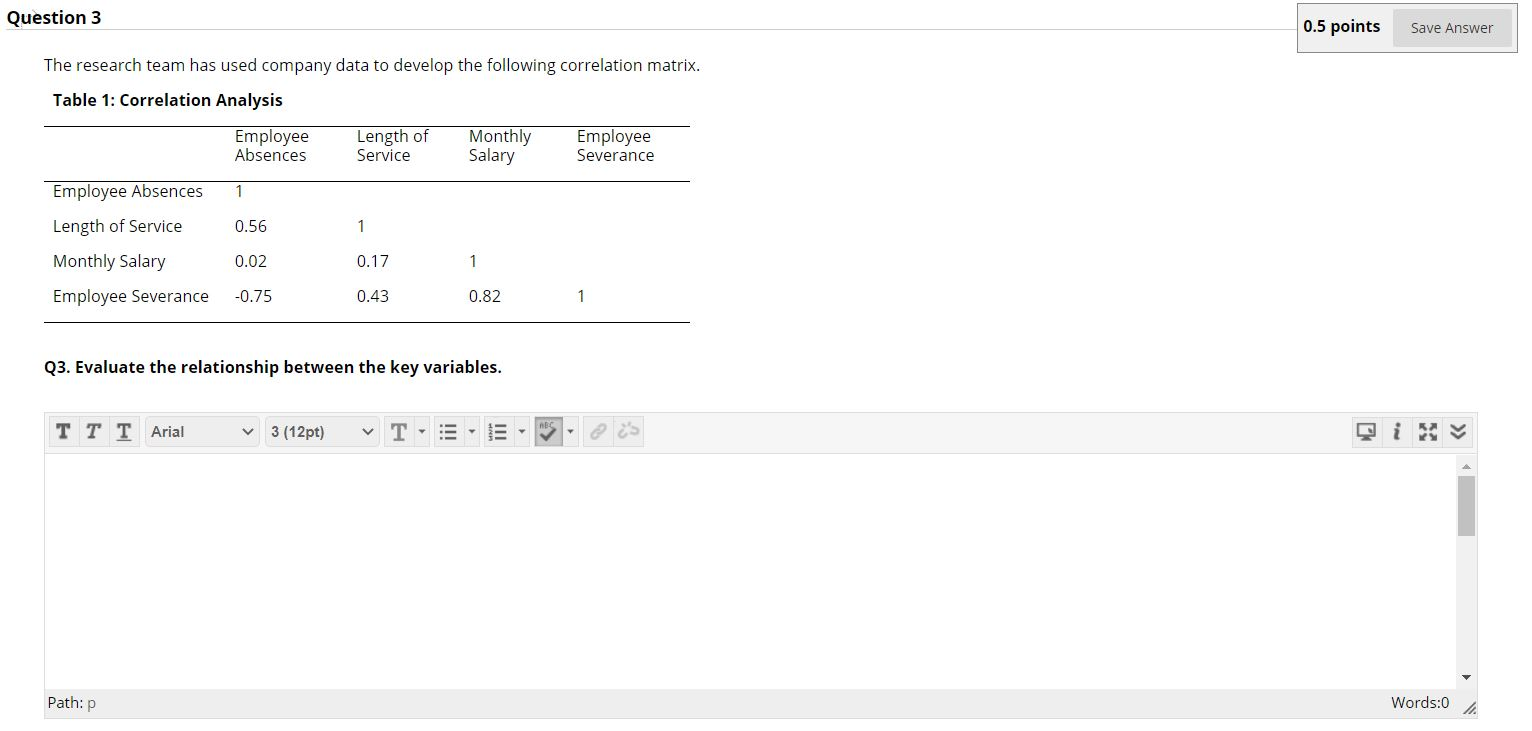
Task: Click the 'Length of Service' column header
Action: click(x=392, y=146)
